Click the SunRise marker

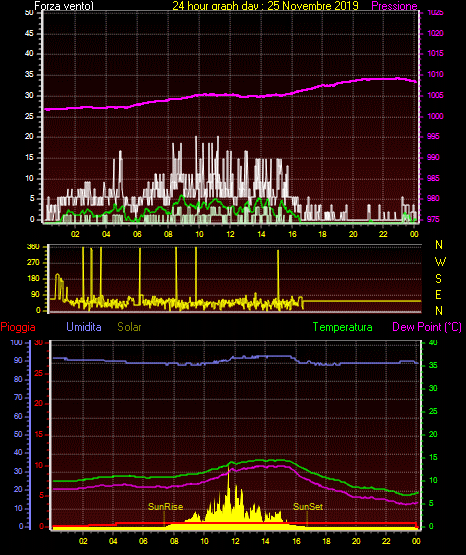click(166, 507)
